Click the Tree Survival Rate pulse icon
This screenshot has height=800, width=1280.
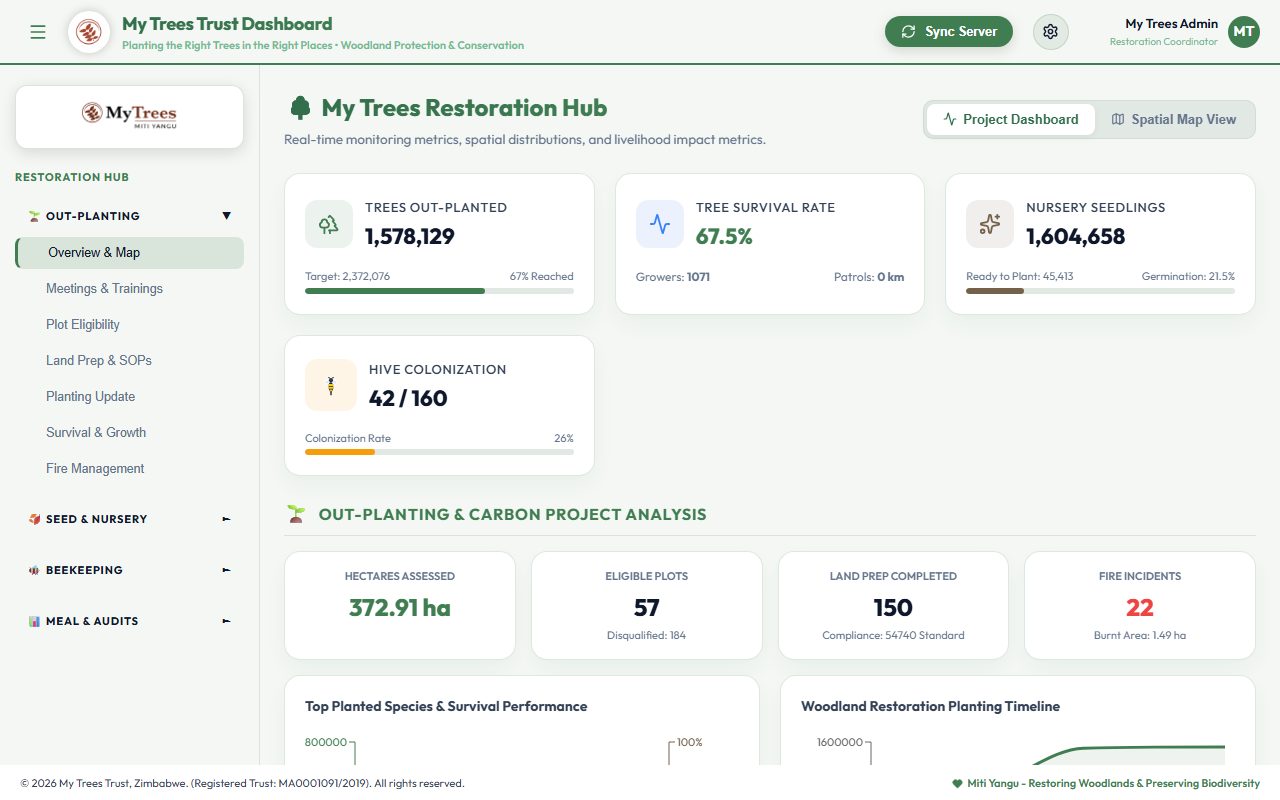pyautogui.click(x=660, y=224)
